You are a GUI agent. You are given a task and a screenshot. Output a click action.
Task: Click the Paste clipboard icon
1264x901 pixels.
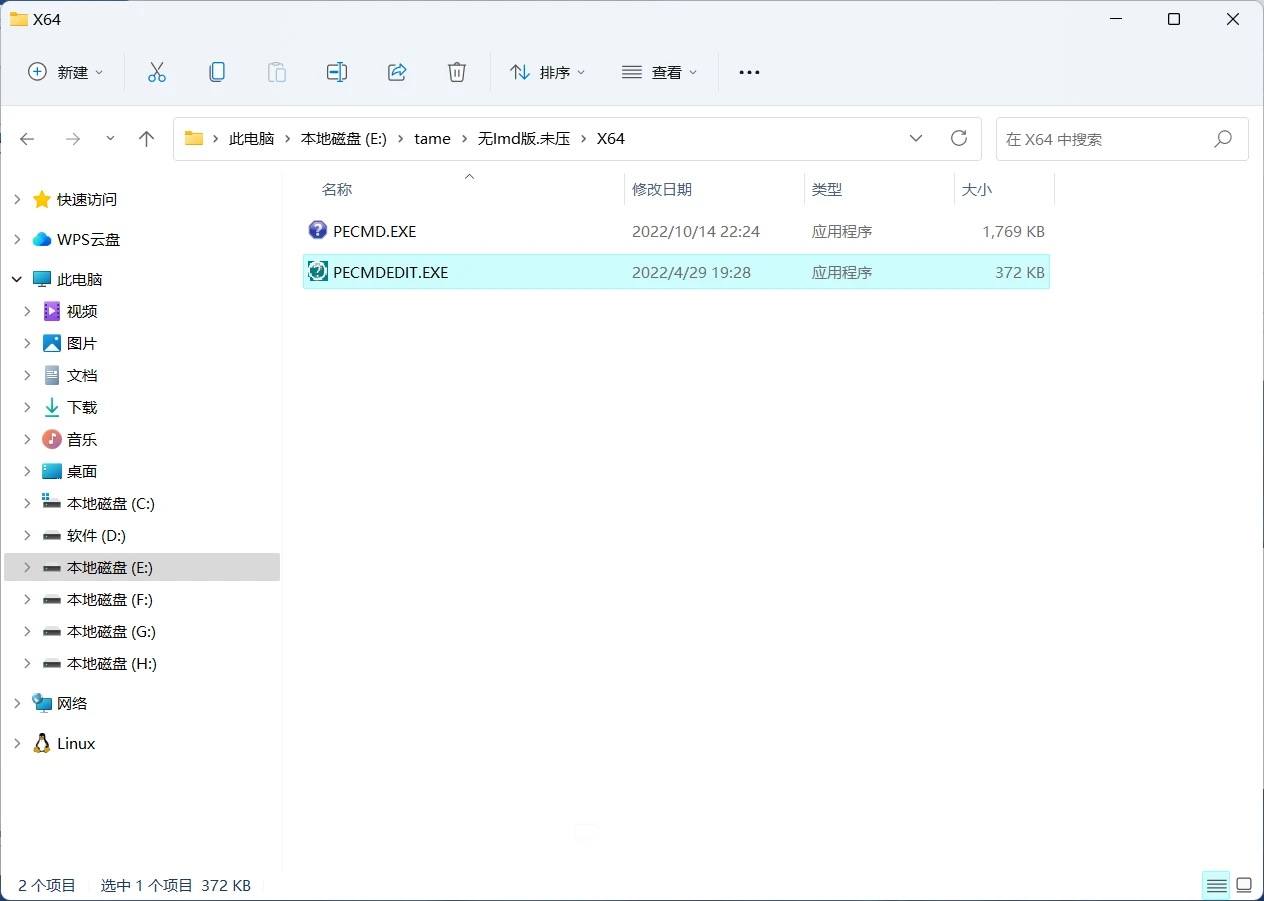[277, 72]
